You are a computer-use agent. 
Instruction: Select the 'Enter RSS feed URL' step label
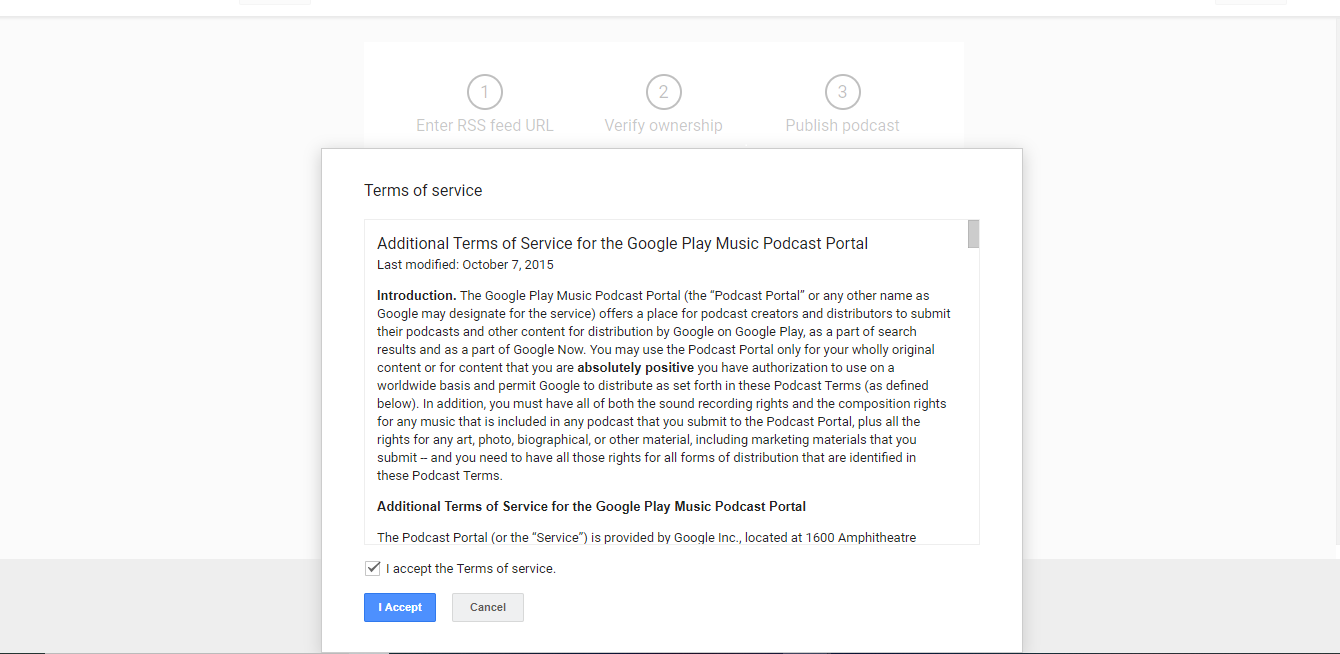point(485,126)
